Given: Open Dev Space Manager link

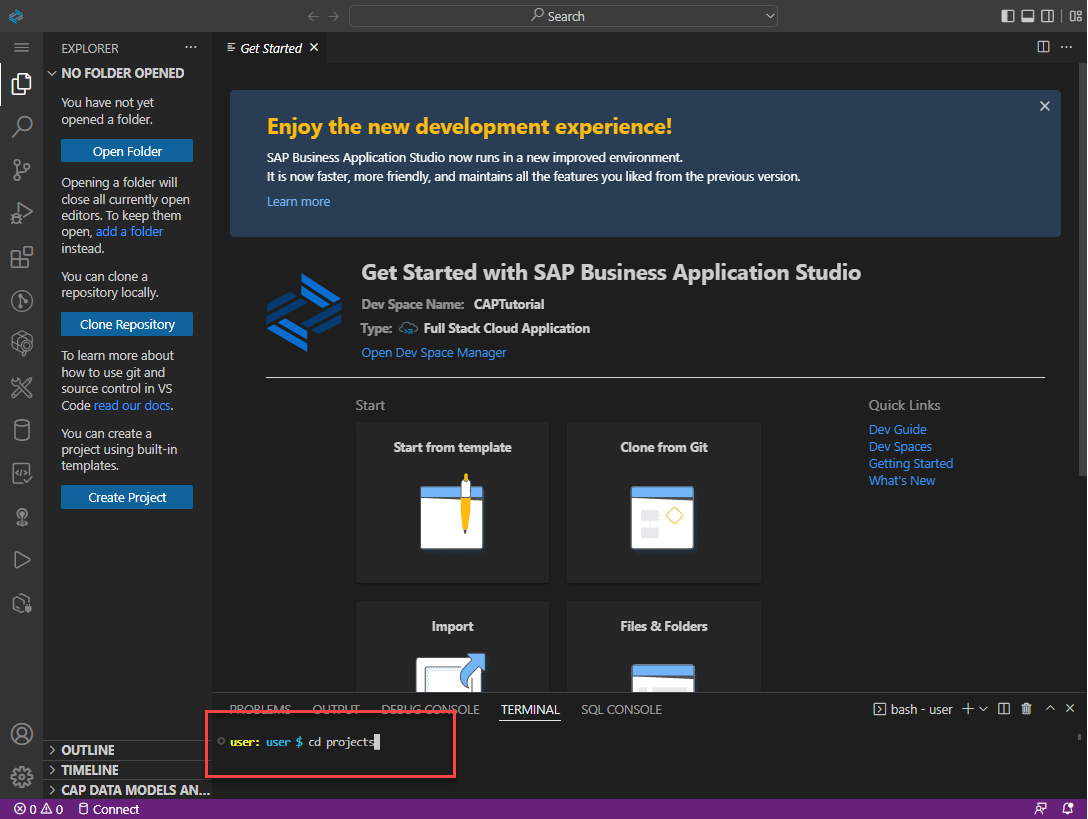Looking at the screenshot, I should [434, 353].
